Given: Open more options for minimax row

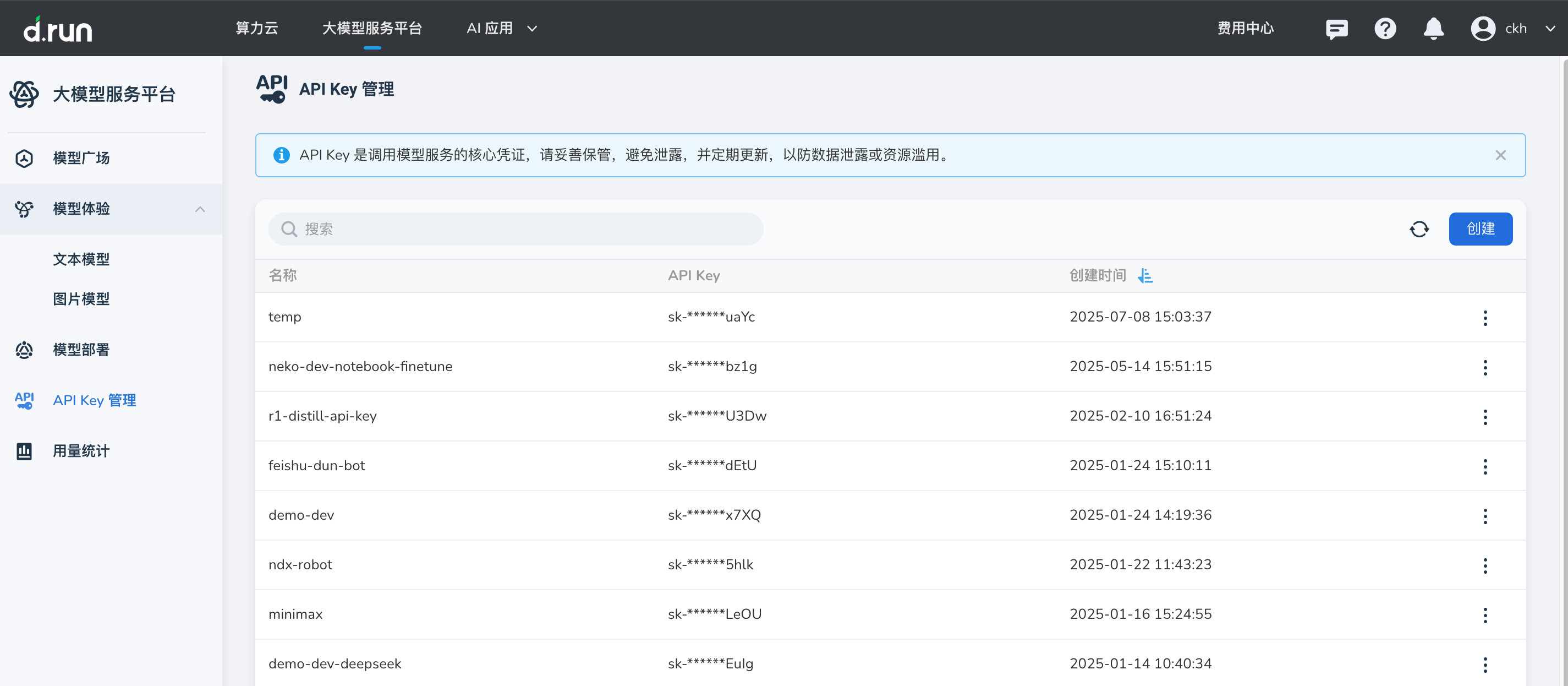Looking at the screenshot, I should [x=1484, y=616].
